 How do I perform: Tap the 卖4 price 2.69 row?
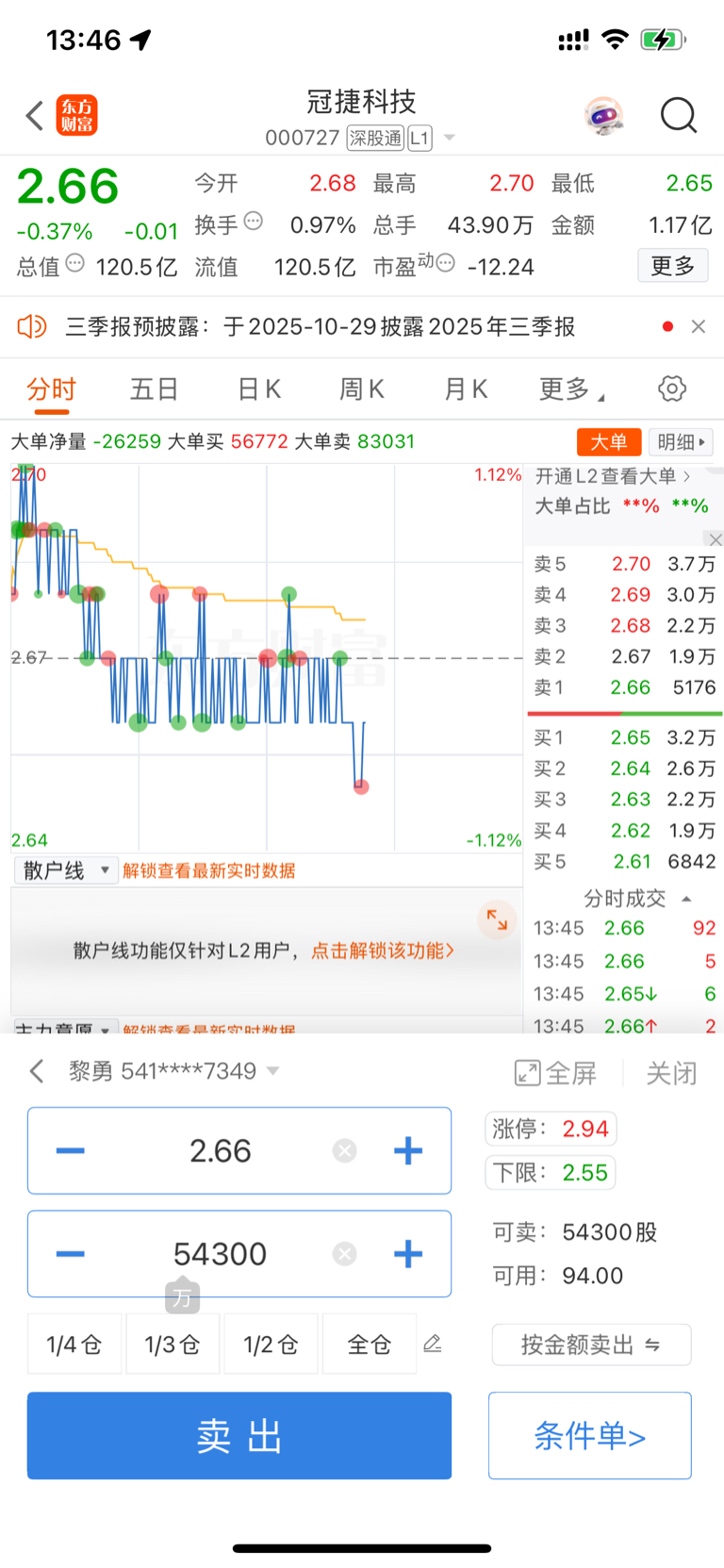(x=624, y=595)
